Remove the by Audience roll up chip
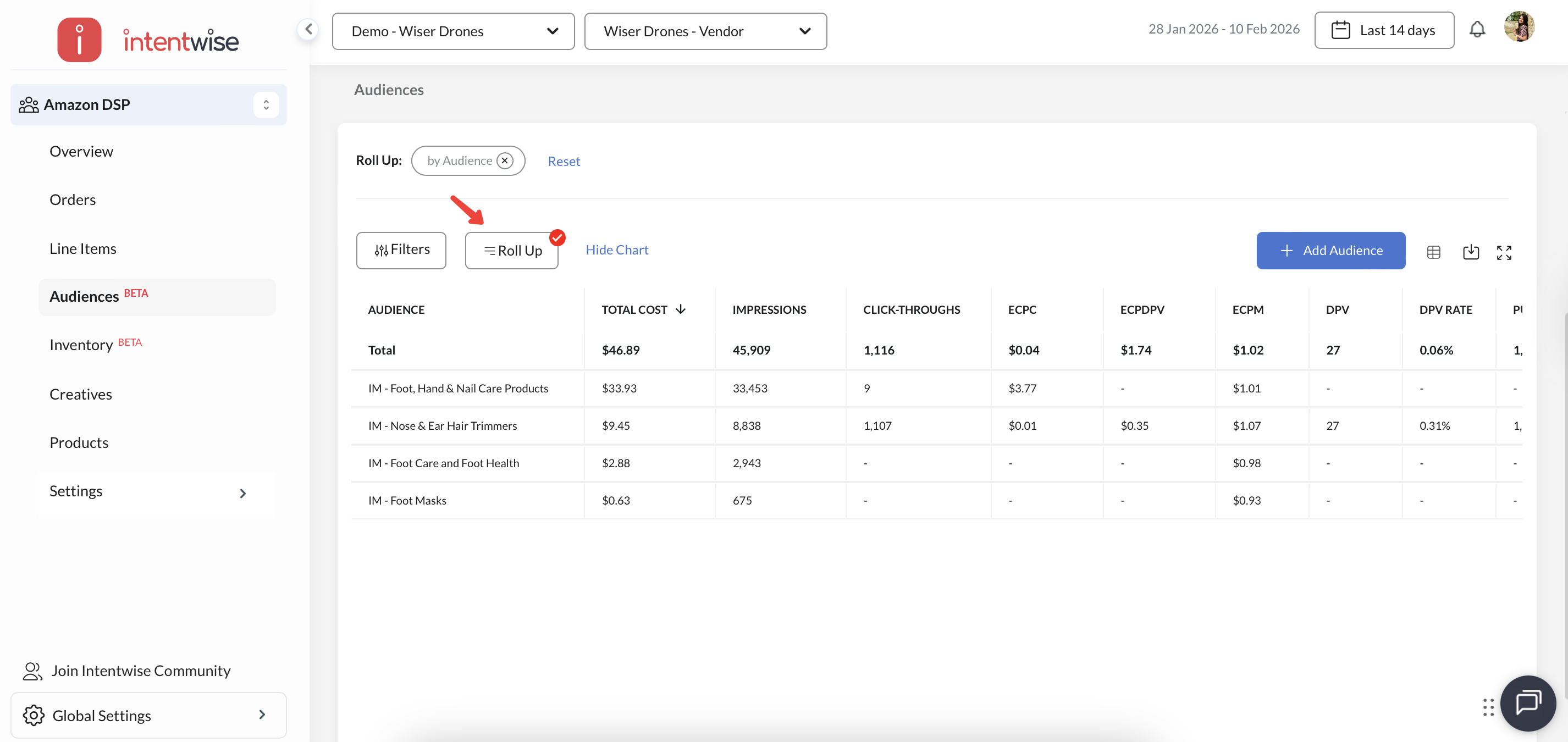Screen dimensions: 1568x742 click(x=505, y=160)
